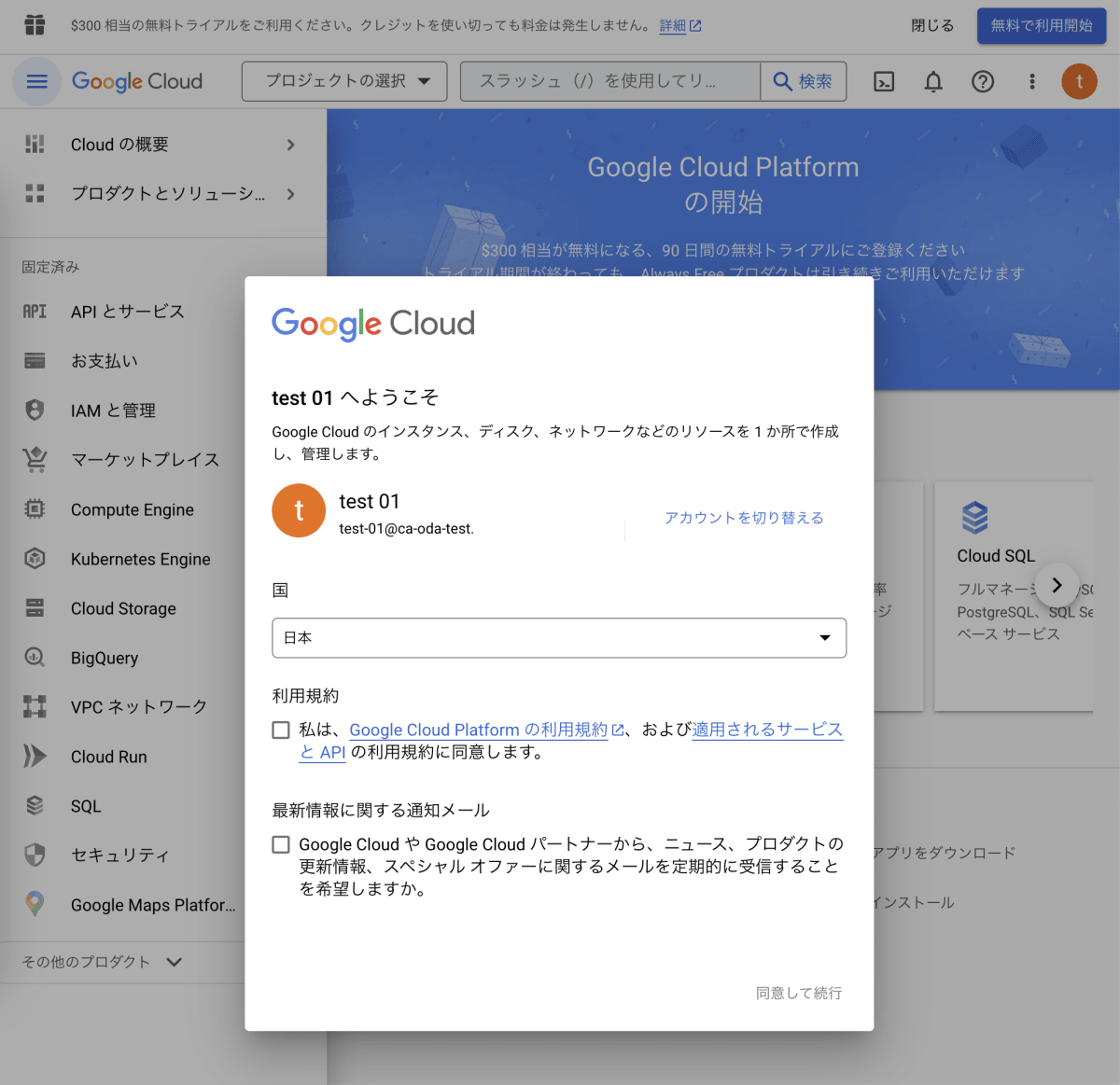Click the Google Maps Platform pin icon
Screen dimensions: 1120x1085
(35, 903)
